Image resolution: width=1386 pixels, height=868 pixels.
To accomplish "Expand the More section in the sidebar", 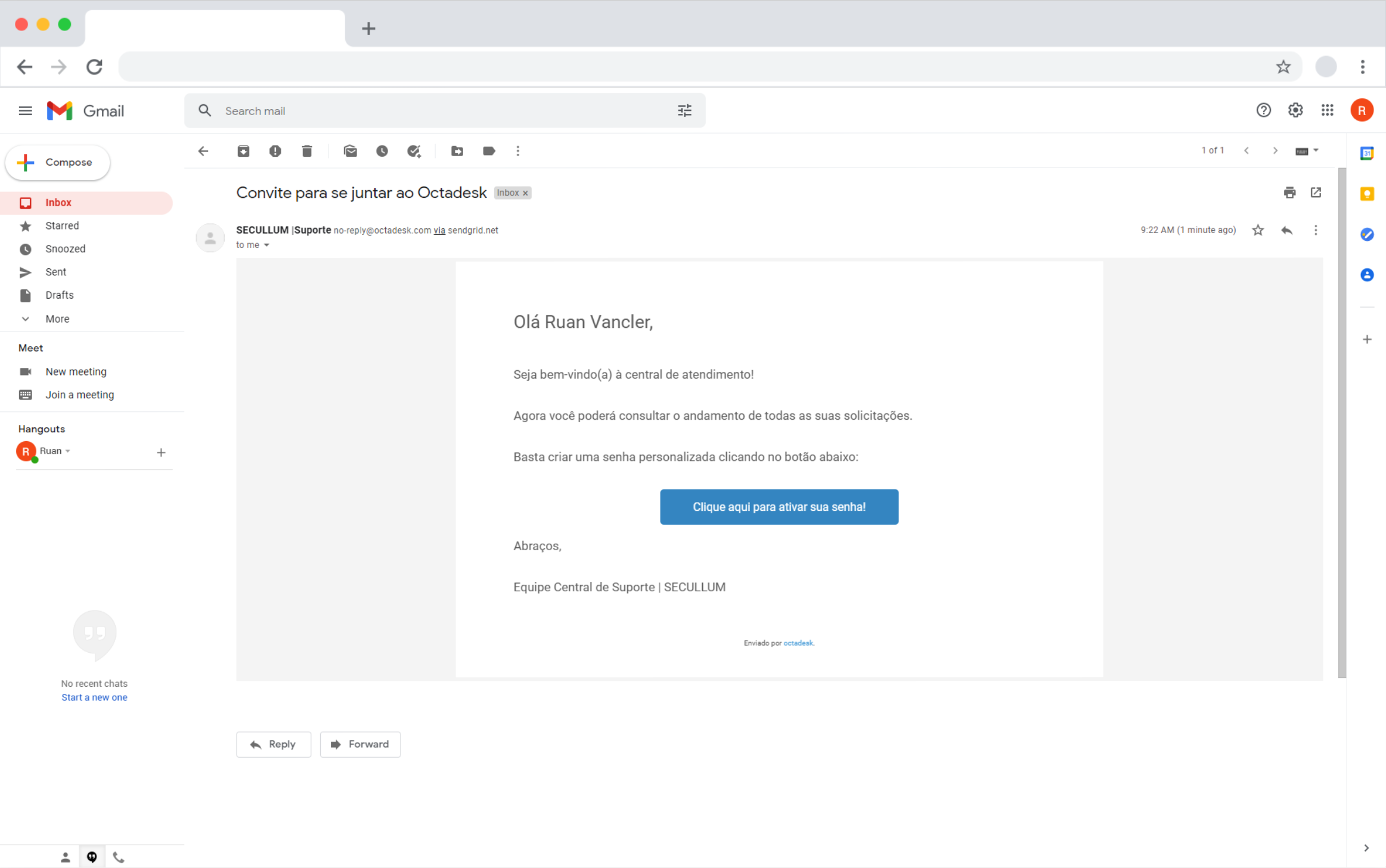I will tap(57, 319).
